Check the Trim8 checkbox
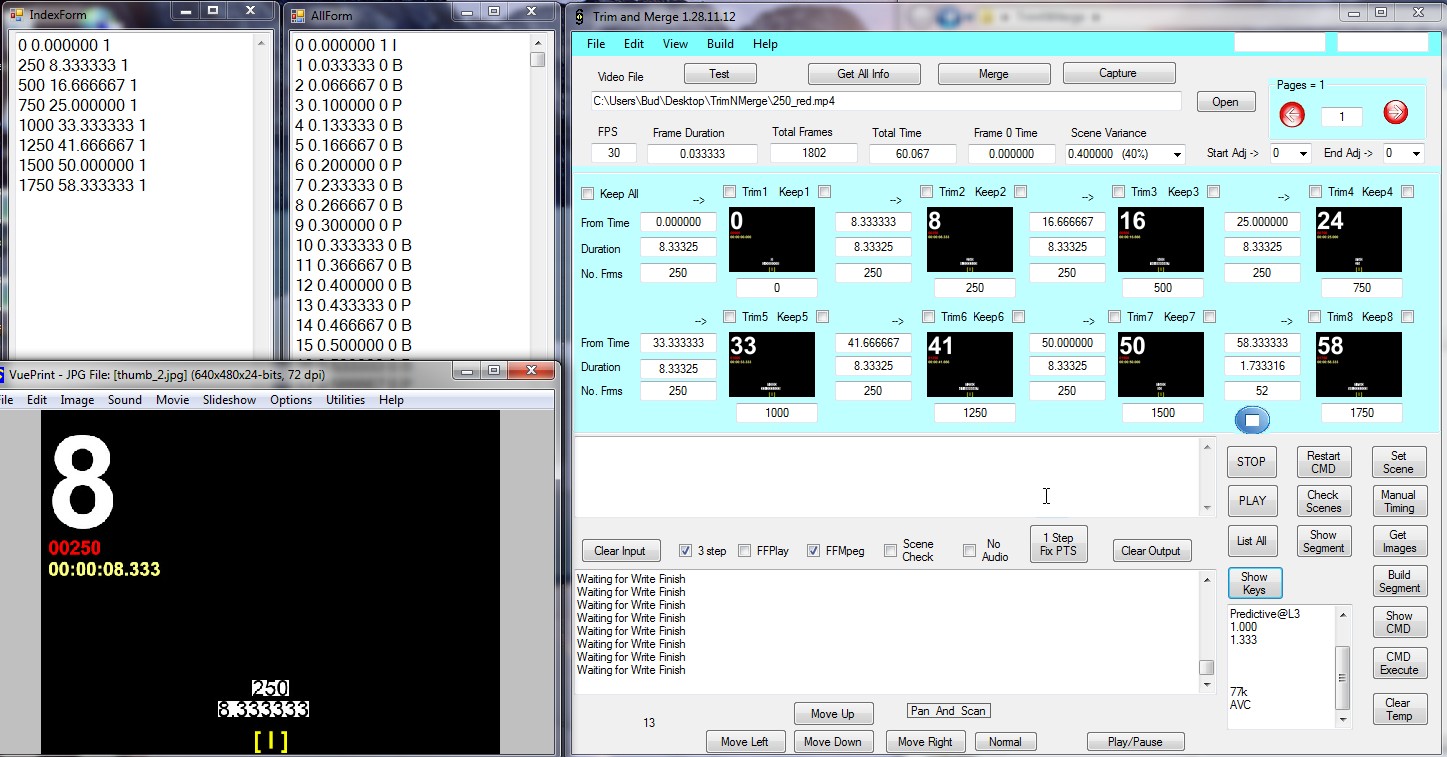 (x=1314, y=317)
